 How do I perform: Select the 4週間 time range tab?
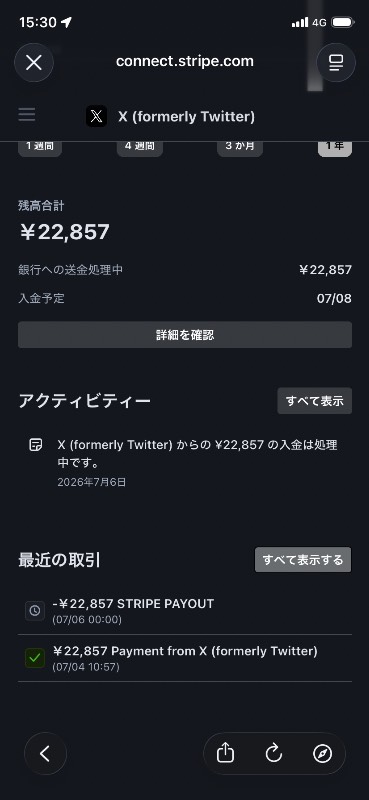[140, 147]
